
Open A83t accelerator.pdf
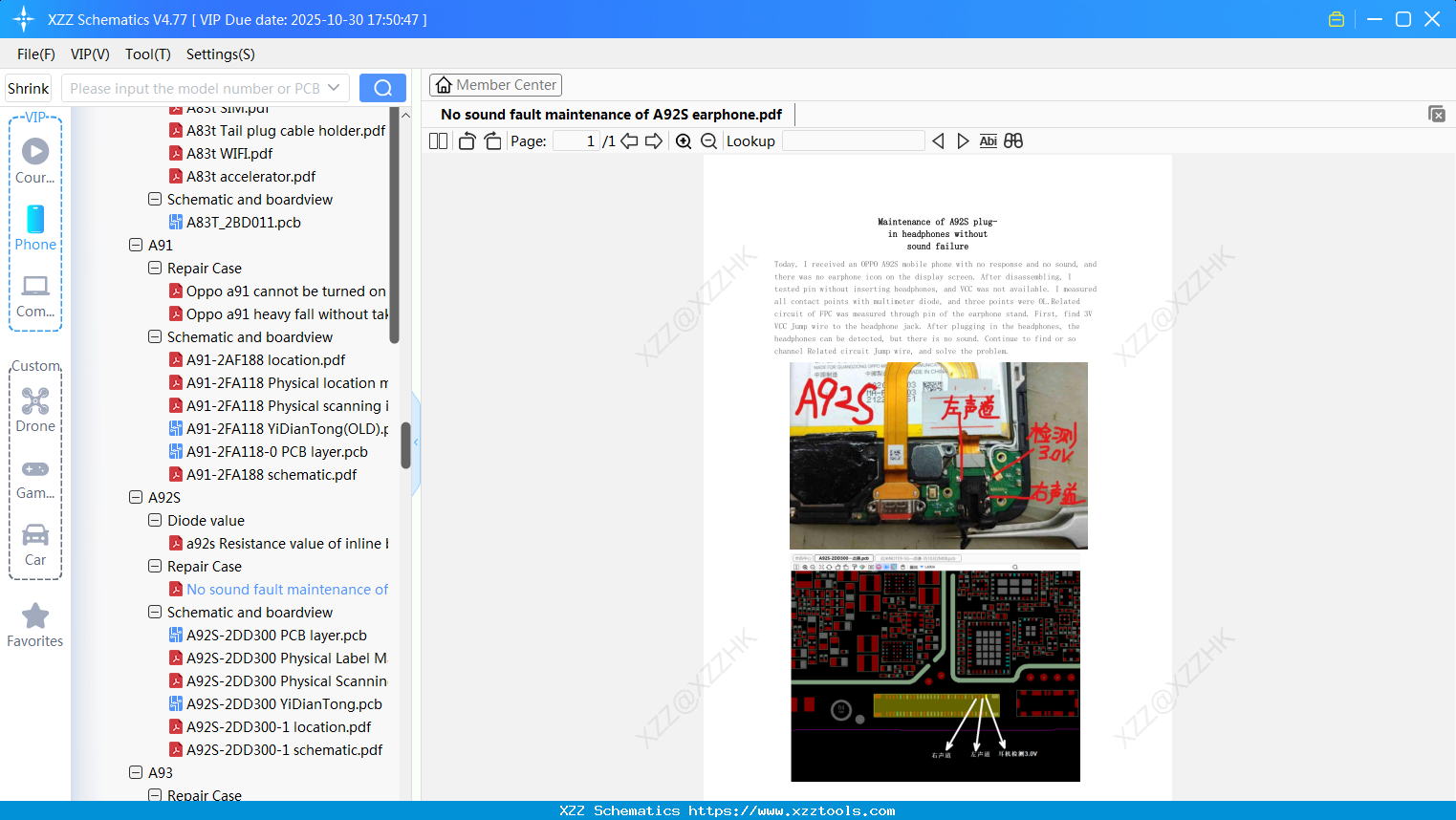(x=243, y=176)
